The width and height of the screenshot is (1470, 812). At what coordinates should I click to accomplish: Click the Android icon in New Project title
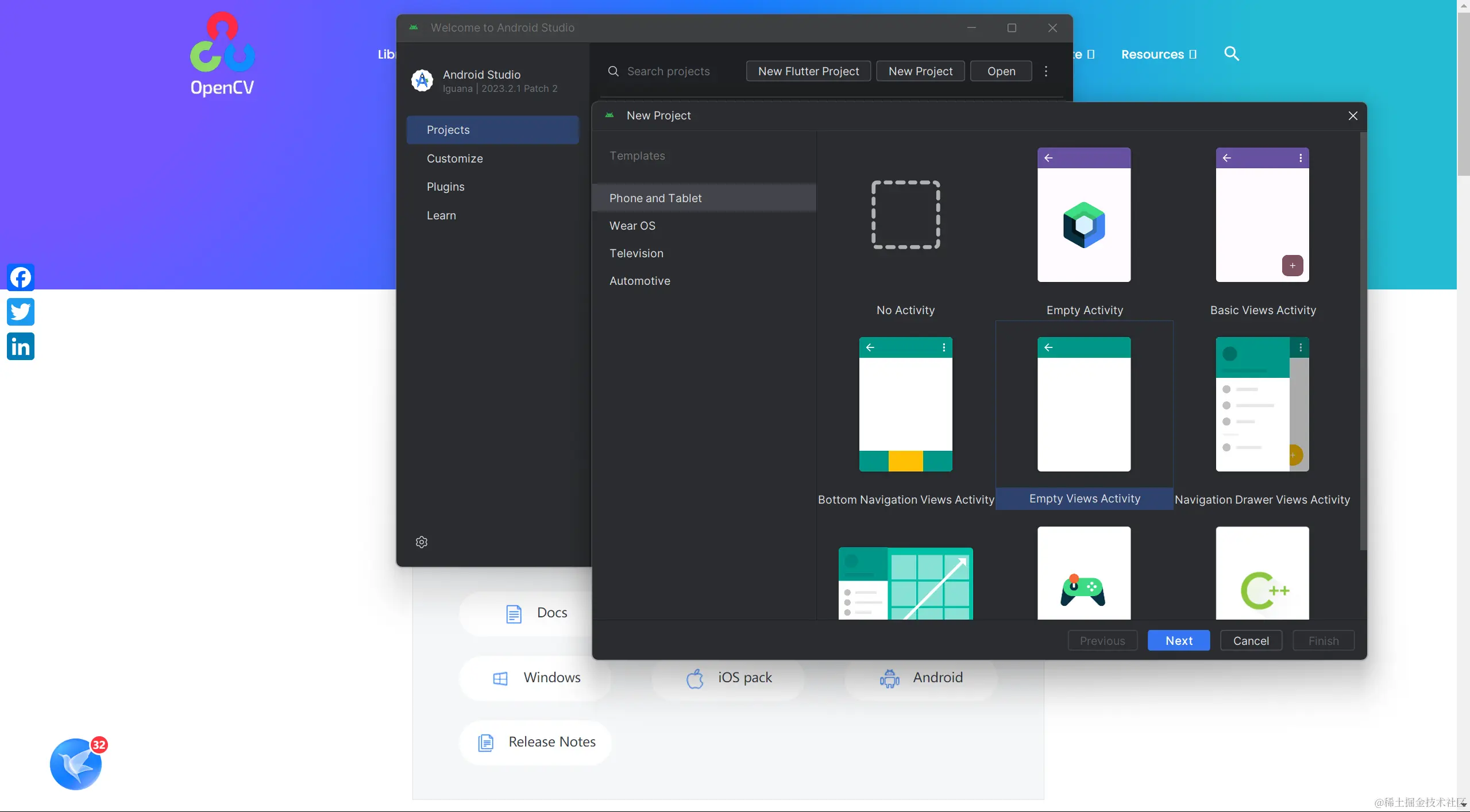click(x=609, y=115)
